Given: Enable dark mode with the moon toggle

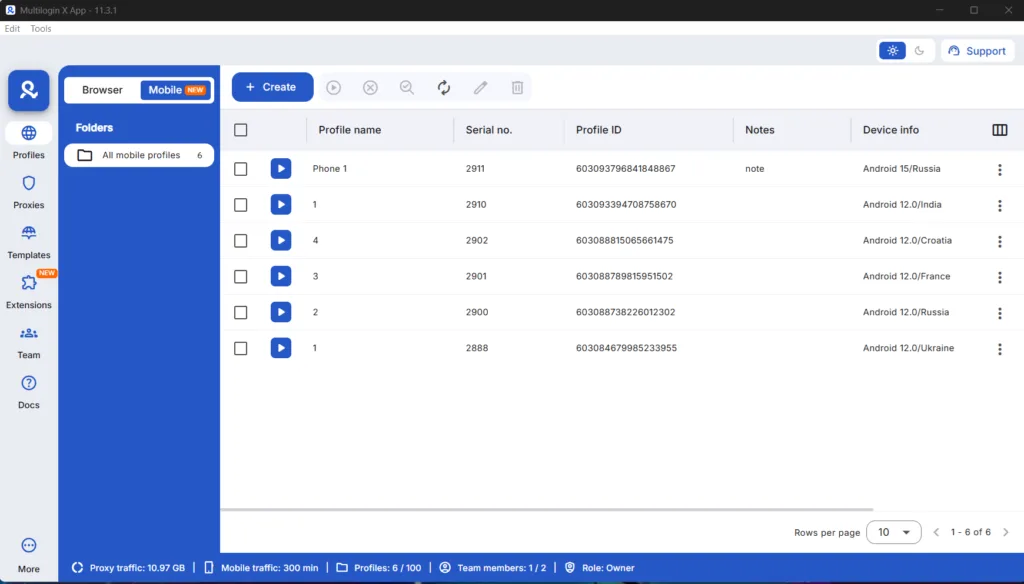Looking at the screenshot, I should [920, 49].
